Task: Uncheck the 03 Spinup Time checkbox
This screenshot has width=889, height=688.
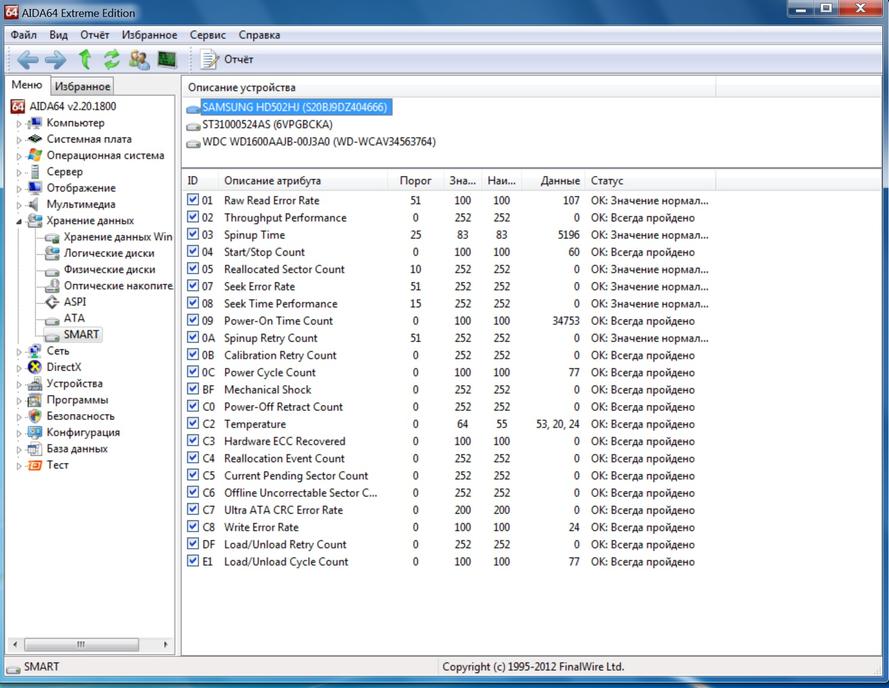Action: 193,234
